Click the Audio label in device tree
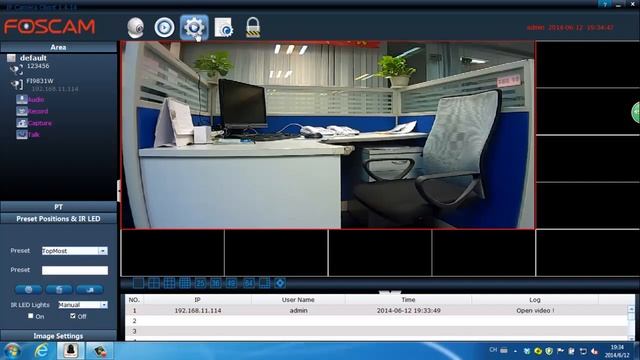640x360 pixels. (x=36, y=100)
